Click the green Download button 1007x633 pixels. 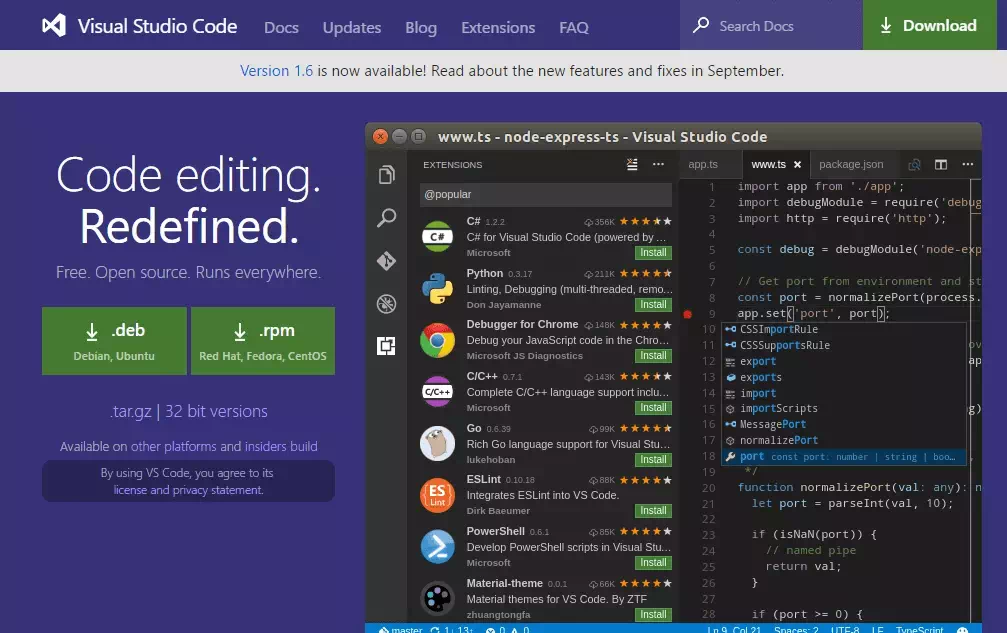point(929,25)
